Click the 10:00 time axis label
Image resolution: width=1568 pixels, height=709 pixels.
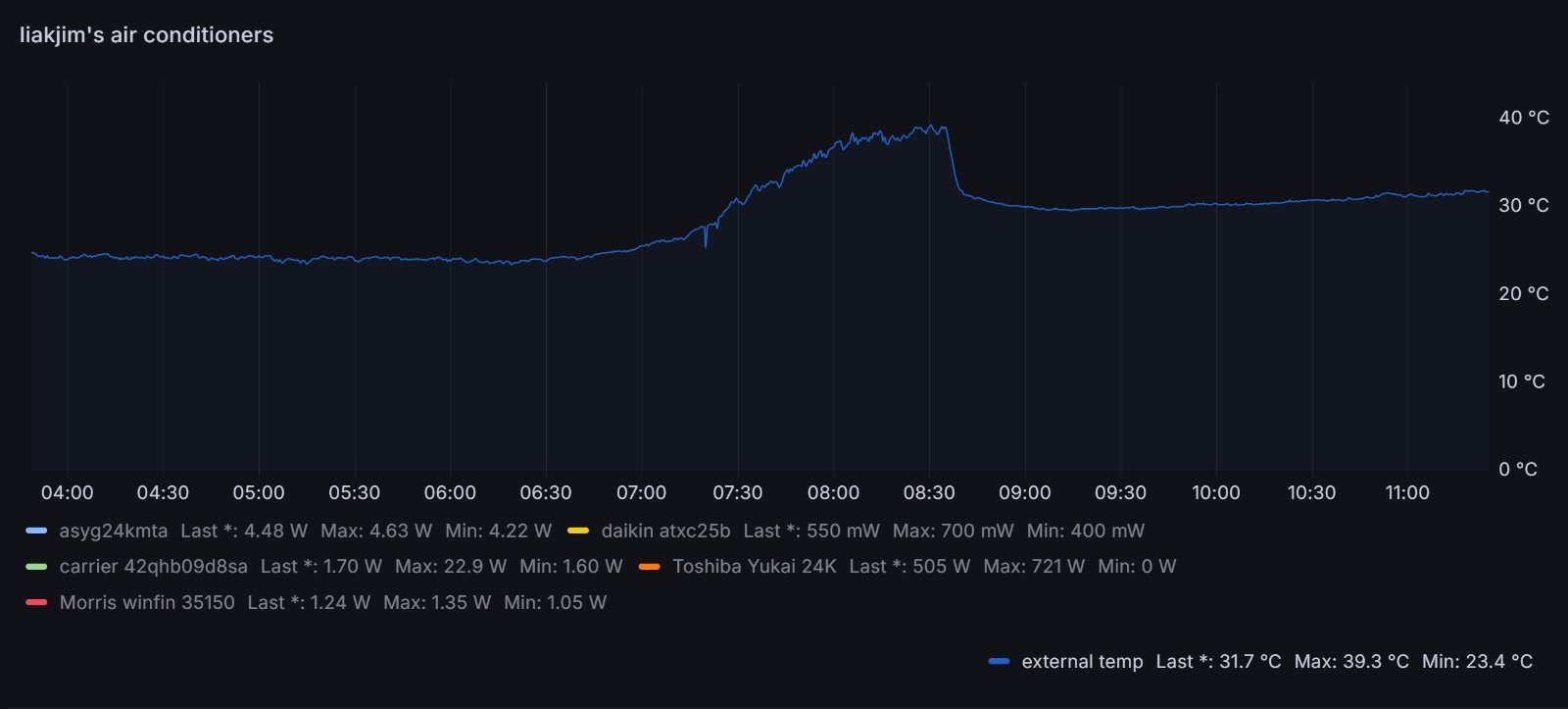(x=1216, y=492)
